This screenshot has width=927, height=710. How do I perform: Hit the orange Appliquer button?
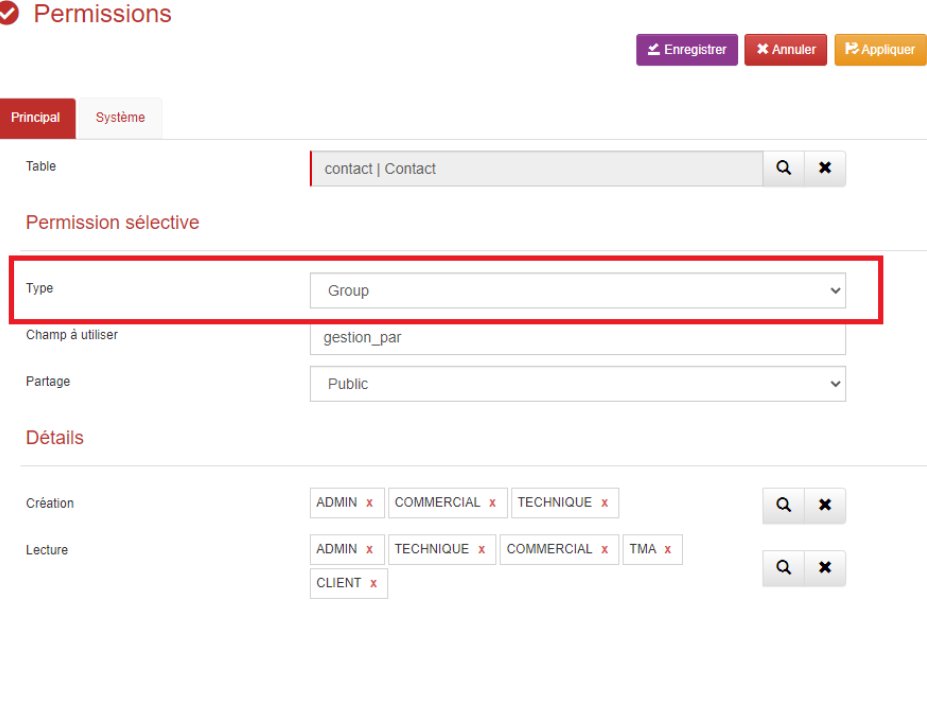[x=880, y=50]
